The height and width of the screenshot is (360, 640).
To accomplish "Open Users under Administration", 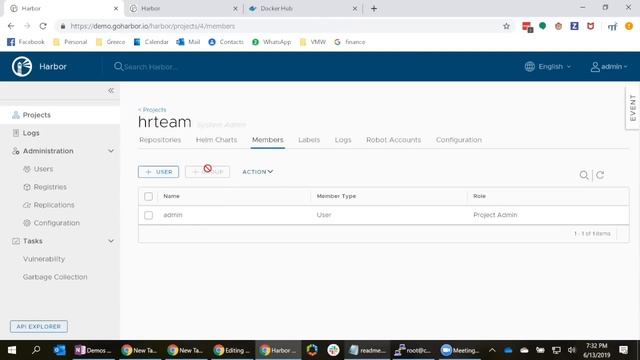I will 43,169.
